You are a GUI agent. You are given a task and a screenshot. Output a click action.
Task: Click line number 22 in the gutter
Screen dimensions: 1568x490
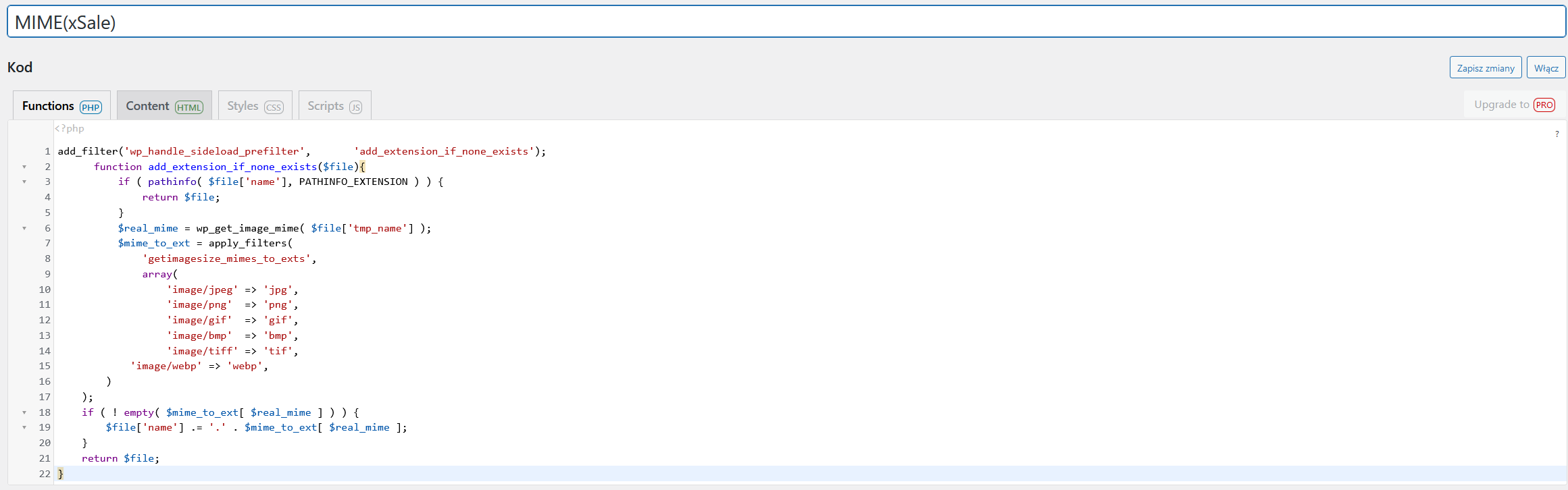45,474
